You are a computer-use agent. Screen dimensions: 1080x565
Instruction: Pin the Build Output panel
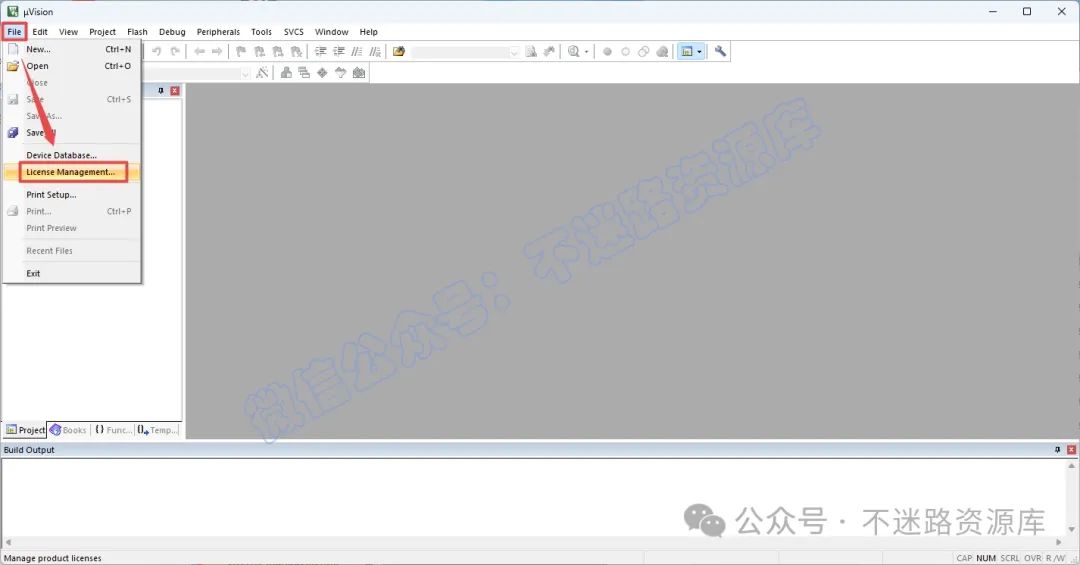coord(1057,449)
